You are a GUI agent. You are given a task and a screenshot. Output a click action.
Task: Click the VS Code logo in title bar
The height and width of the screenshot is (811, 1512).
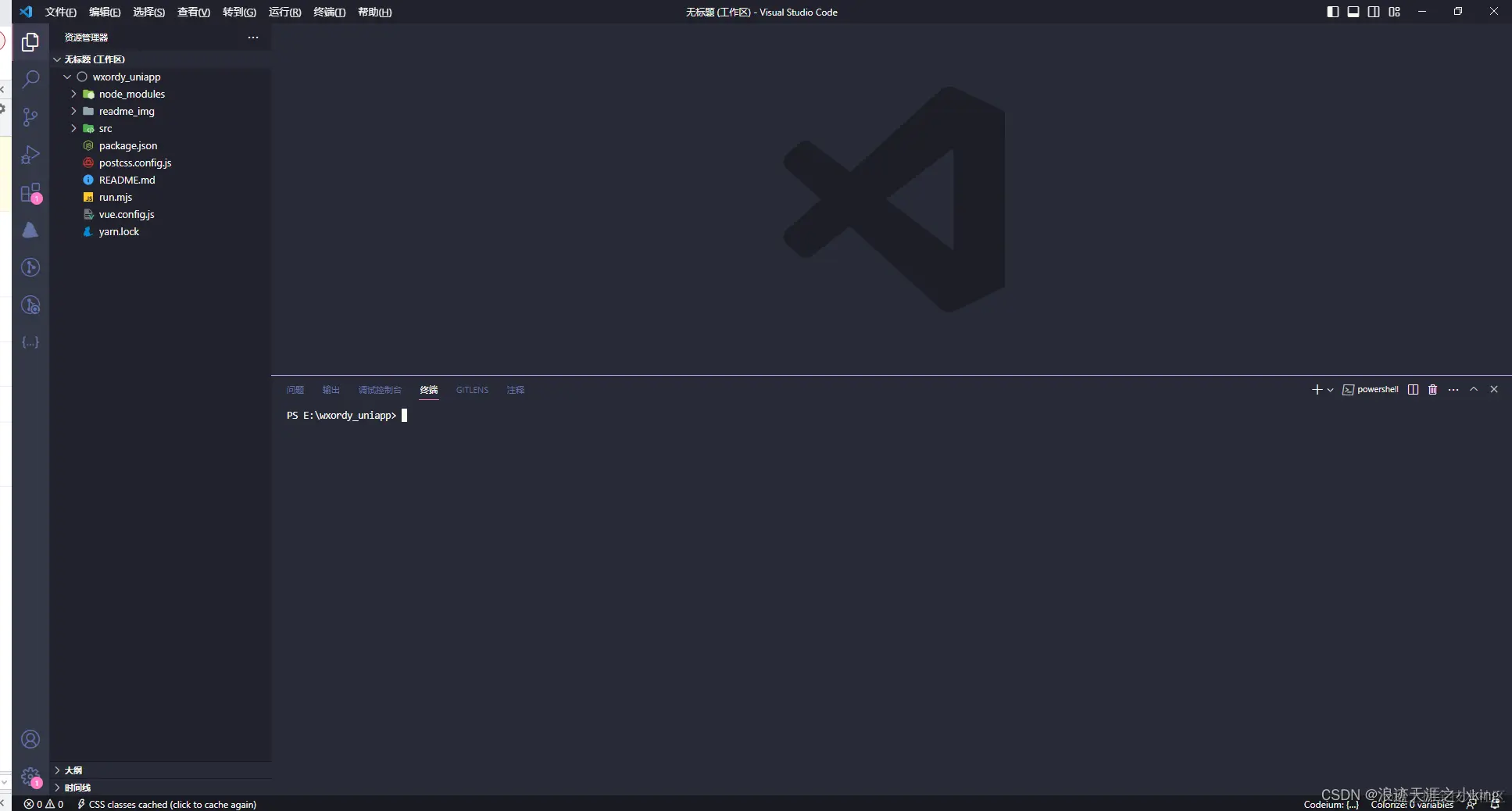click(x=26, y=12)
